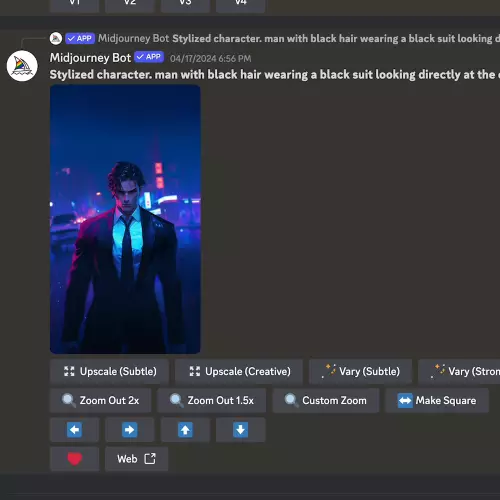
Task: Pan image right with right arrow
Action: point(130,430)
